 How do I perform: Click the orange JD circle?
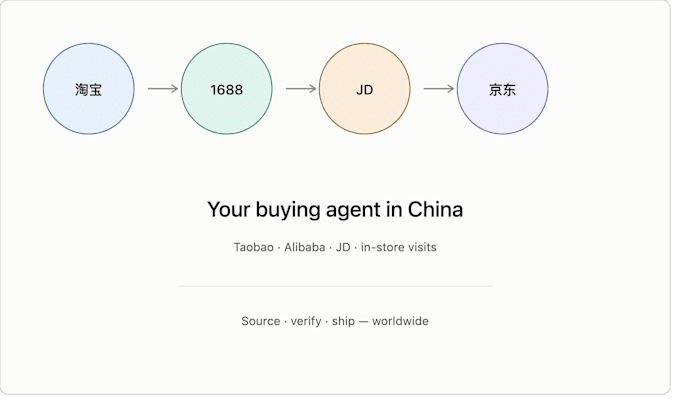(365, 89)
